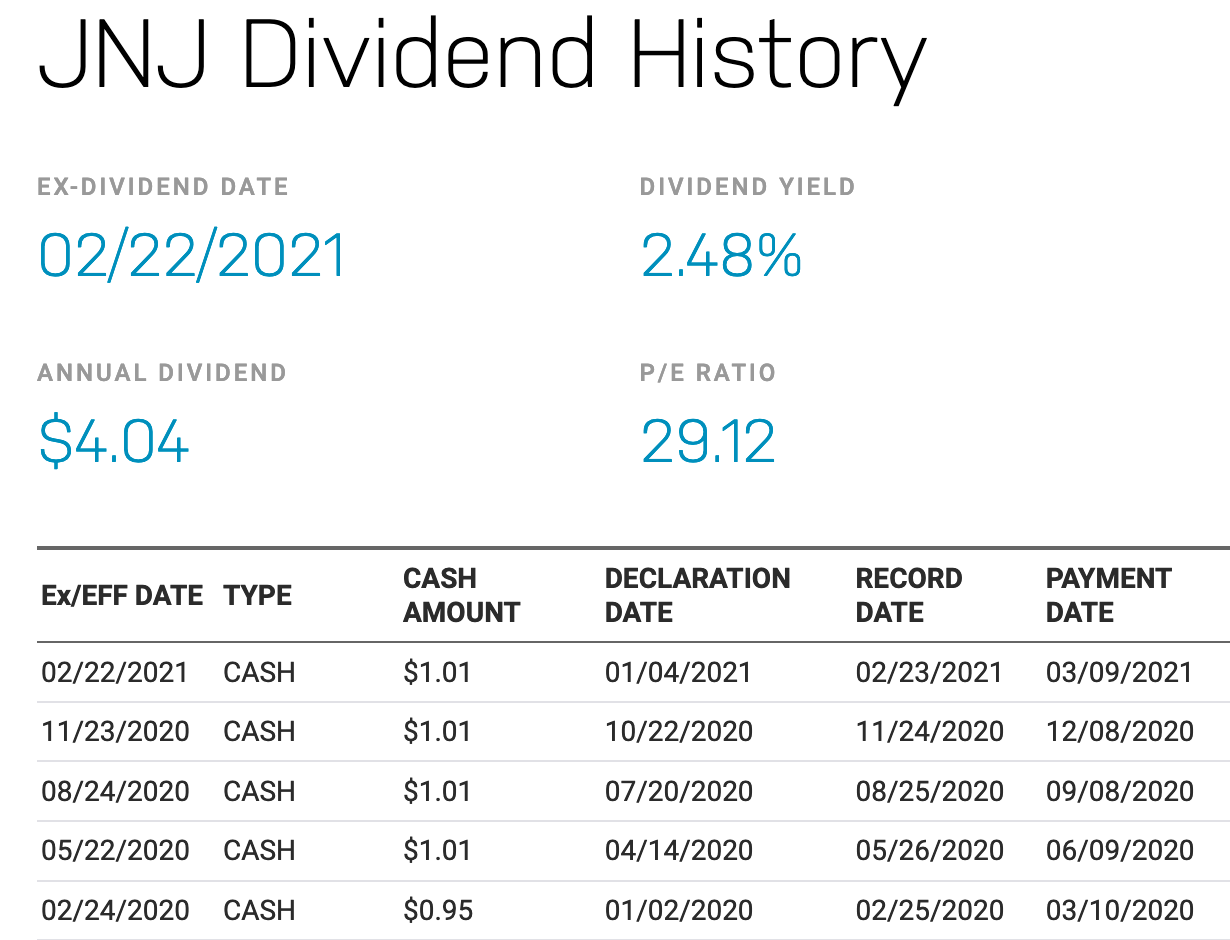Click the DIVIDEND YIELD label

(748, 187)
